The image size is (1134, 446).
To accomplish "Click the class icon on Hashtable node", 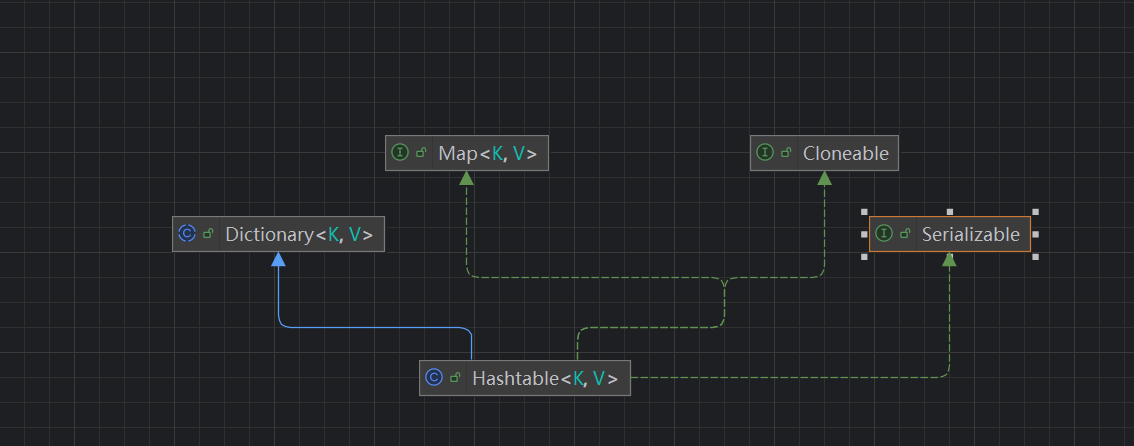I will 434,378.
